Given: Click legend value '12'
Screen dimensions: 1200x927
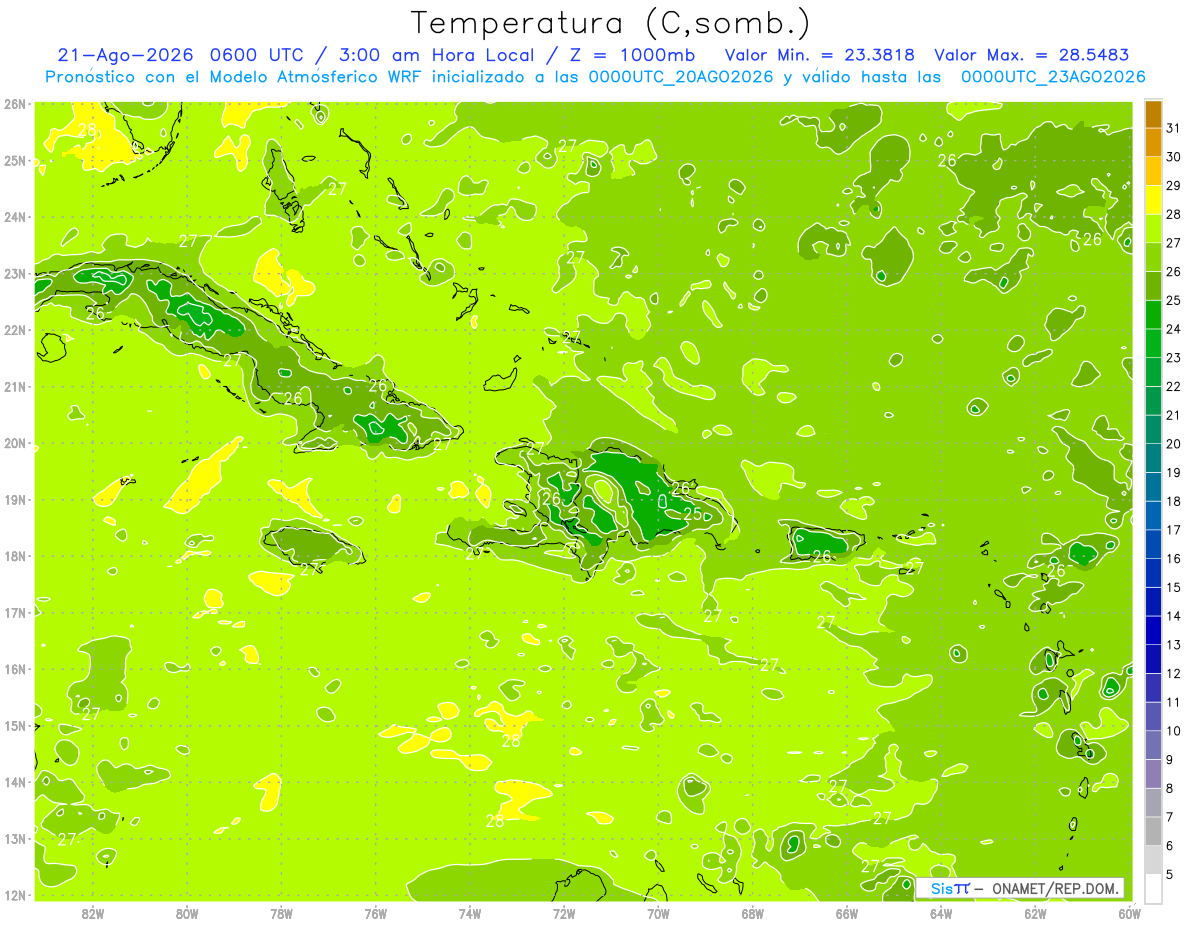Looking at the screenshot, I should 1173,674.
